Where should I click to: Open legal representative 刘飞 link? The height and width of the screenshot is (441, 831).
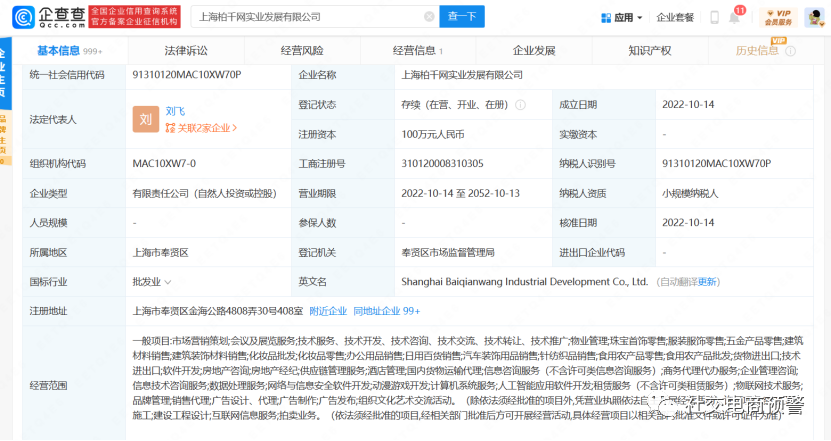coord(175,111)
